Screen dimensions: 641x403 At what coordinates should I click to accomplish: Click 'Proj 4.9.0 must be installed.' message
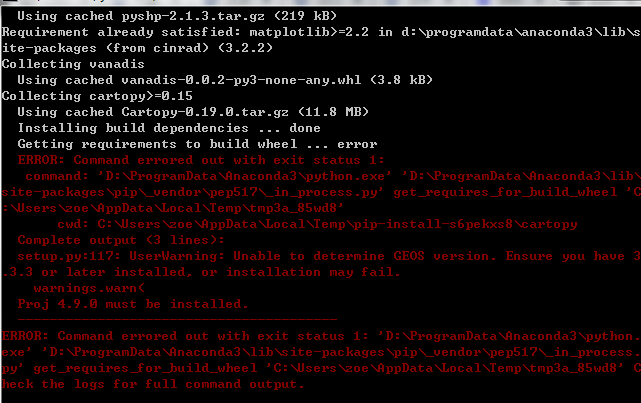click(x=132, y=304)
